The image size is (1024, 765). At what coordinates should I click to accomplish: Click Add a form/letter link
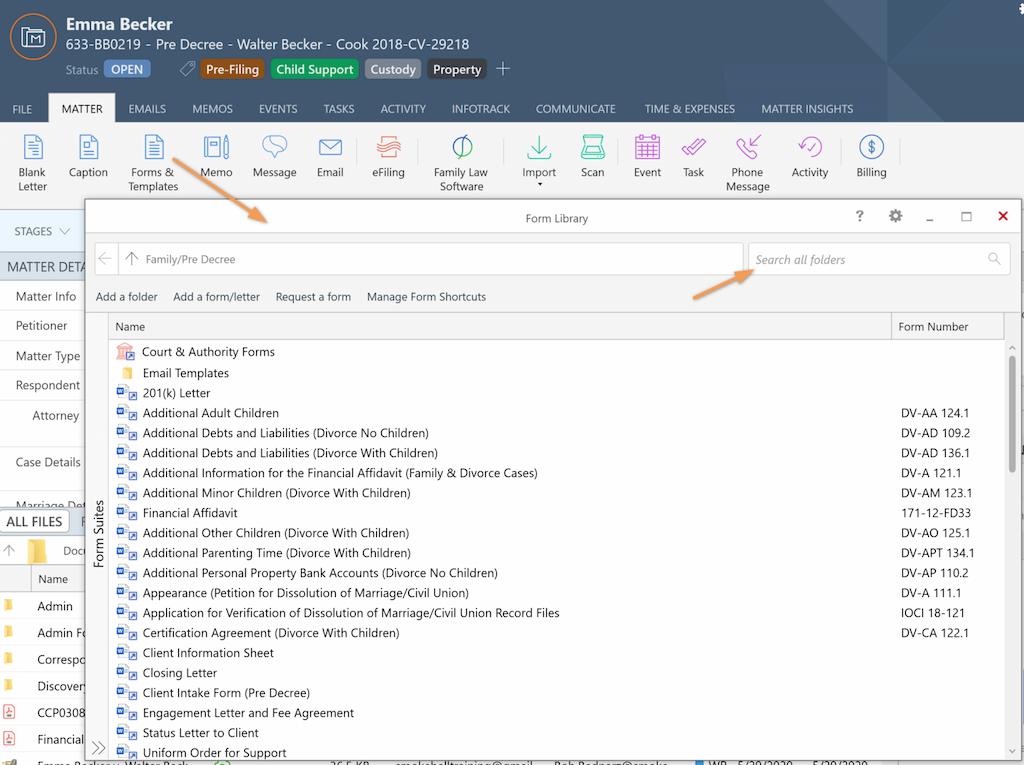216,297
